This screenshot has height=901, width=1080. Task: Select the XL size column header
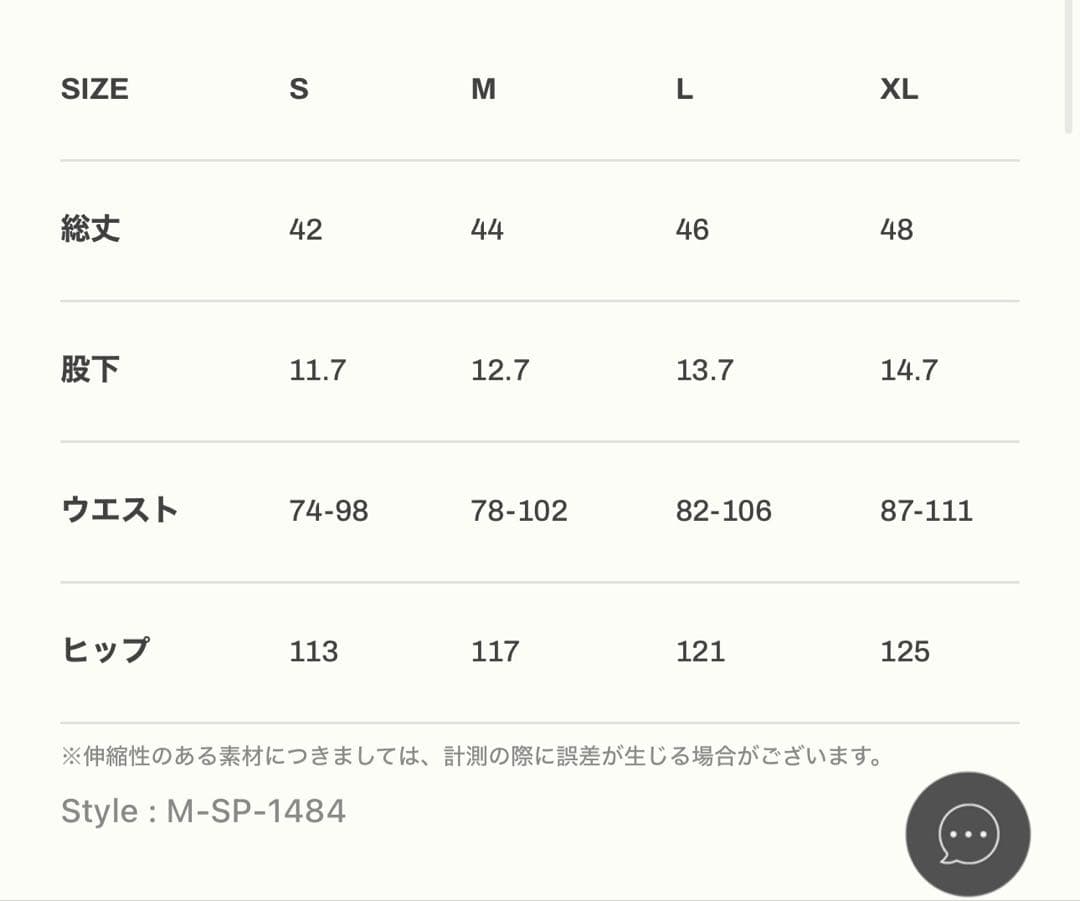899,89
